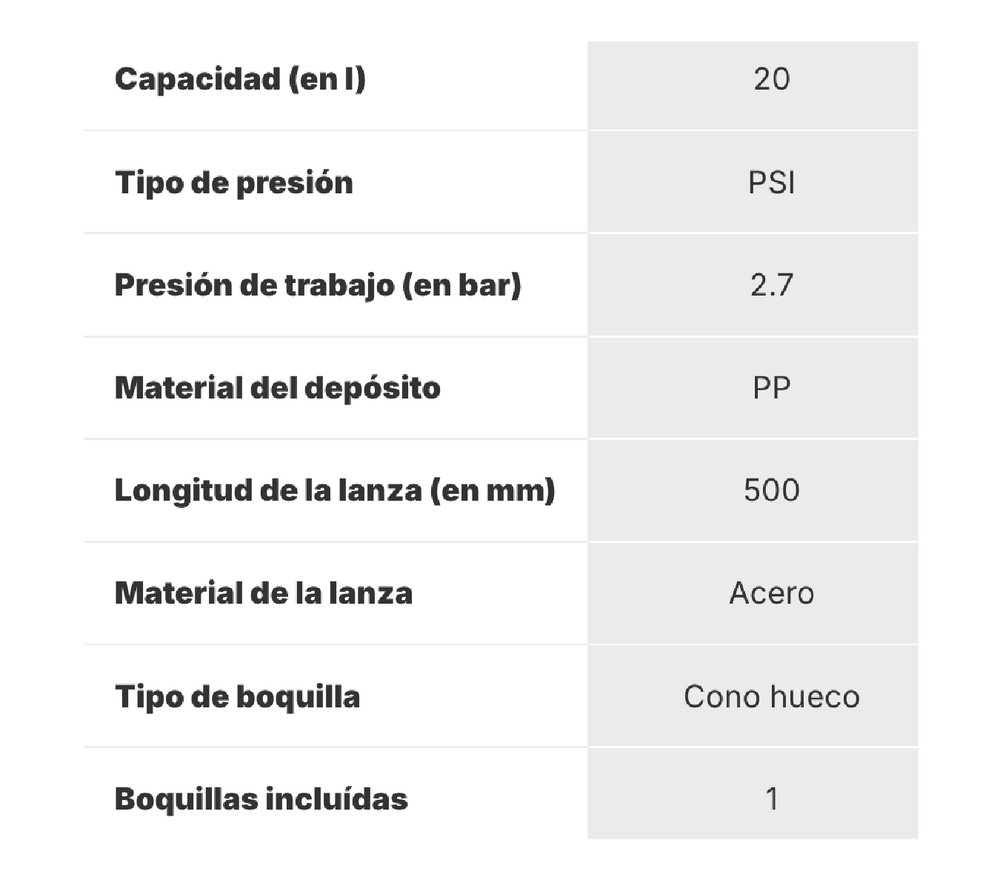Image resolution: width=1000 pixels, height=880 pixels.
Task: Select the capacity value 20
Action: click(x=771, y=79)
